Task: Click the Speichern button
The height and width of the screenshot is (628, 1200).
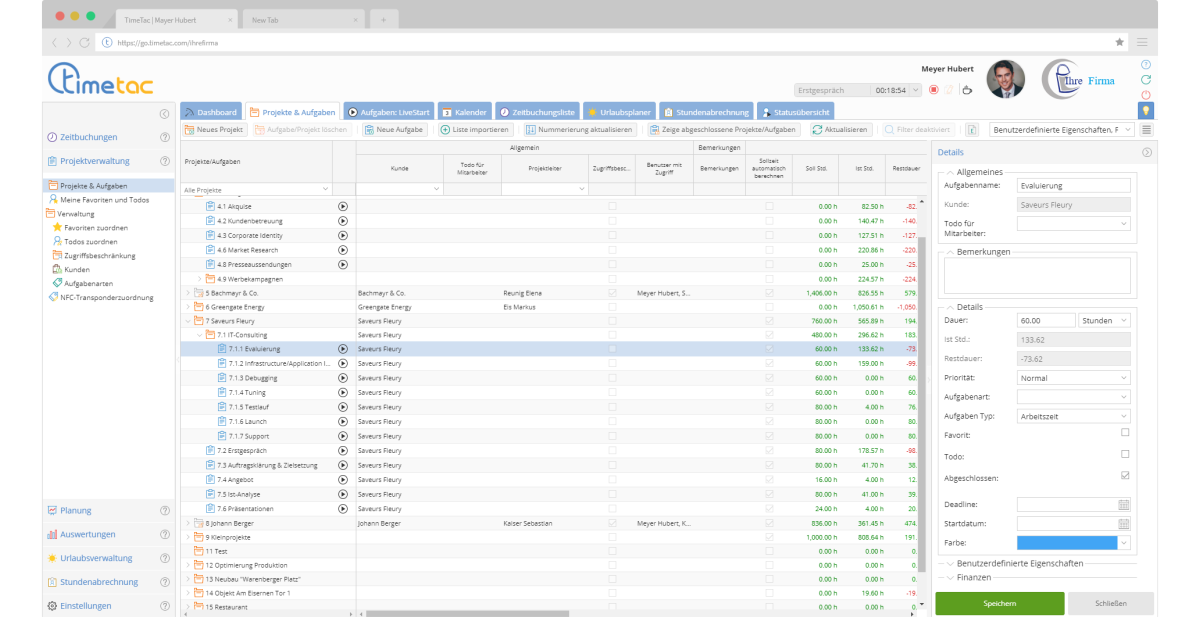Action: [999, 603]
